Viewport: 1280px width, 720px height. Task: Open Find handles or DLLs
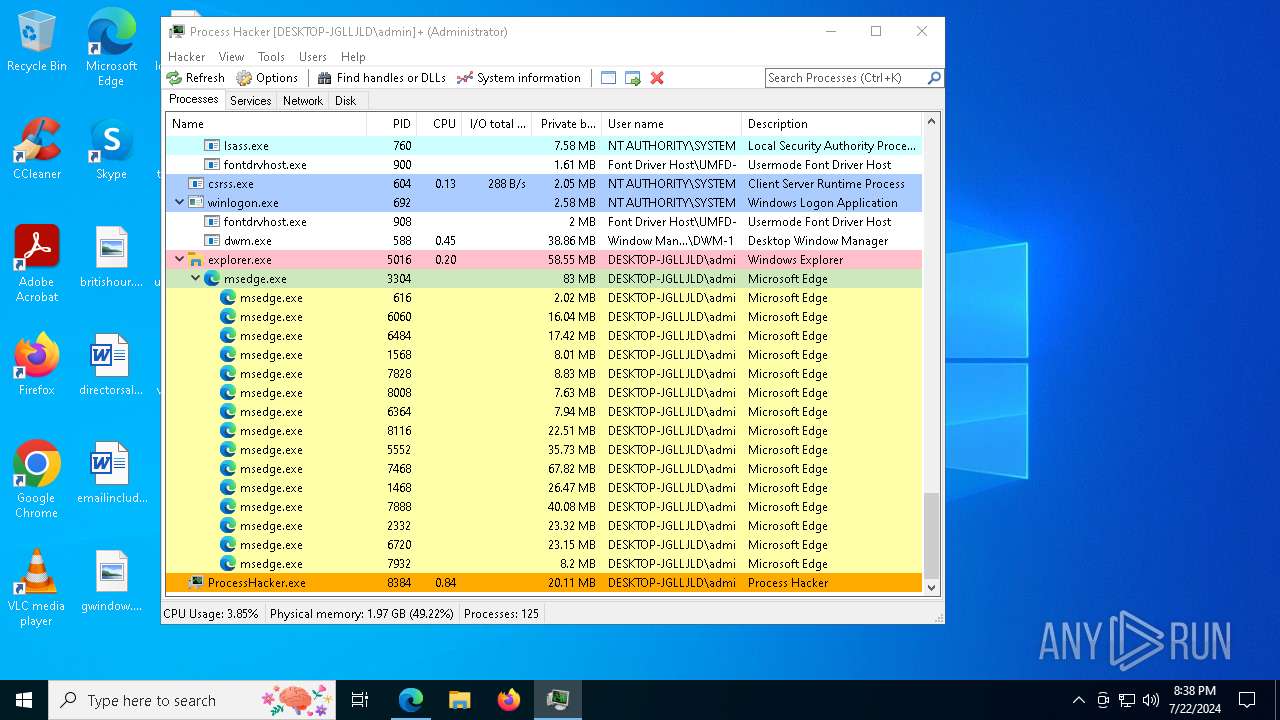coord(381,78)
